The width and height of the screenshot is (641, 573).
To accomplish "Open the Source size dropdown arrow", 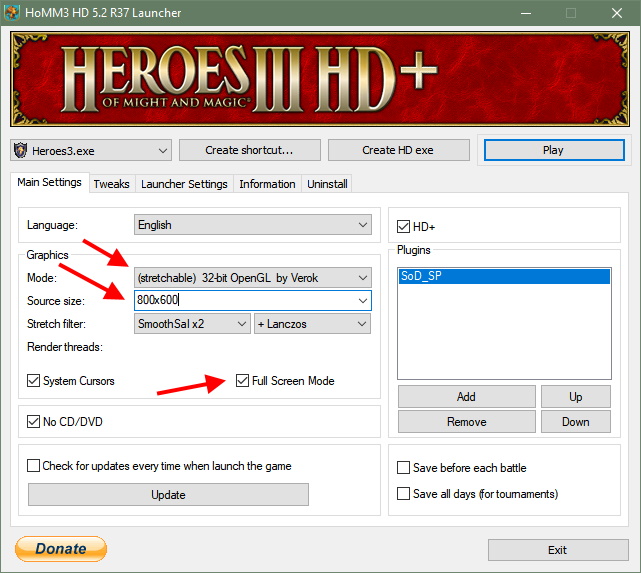I will tap(363, 301).
